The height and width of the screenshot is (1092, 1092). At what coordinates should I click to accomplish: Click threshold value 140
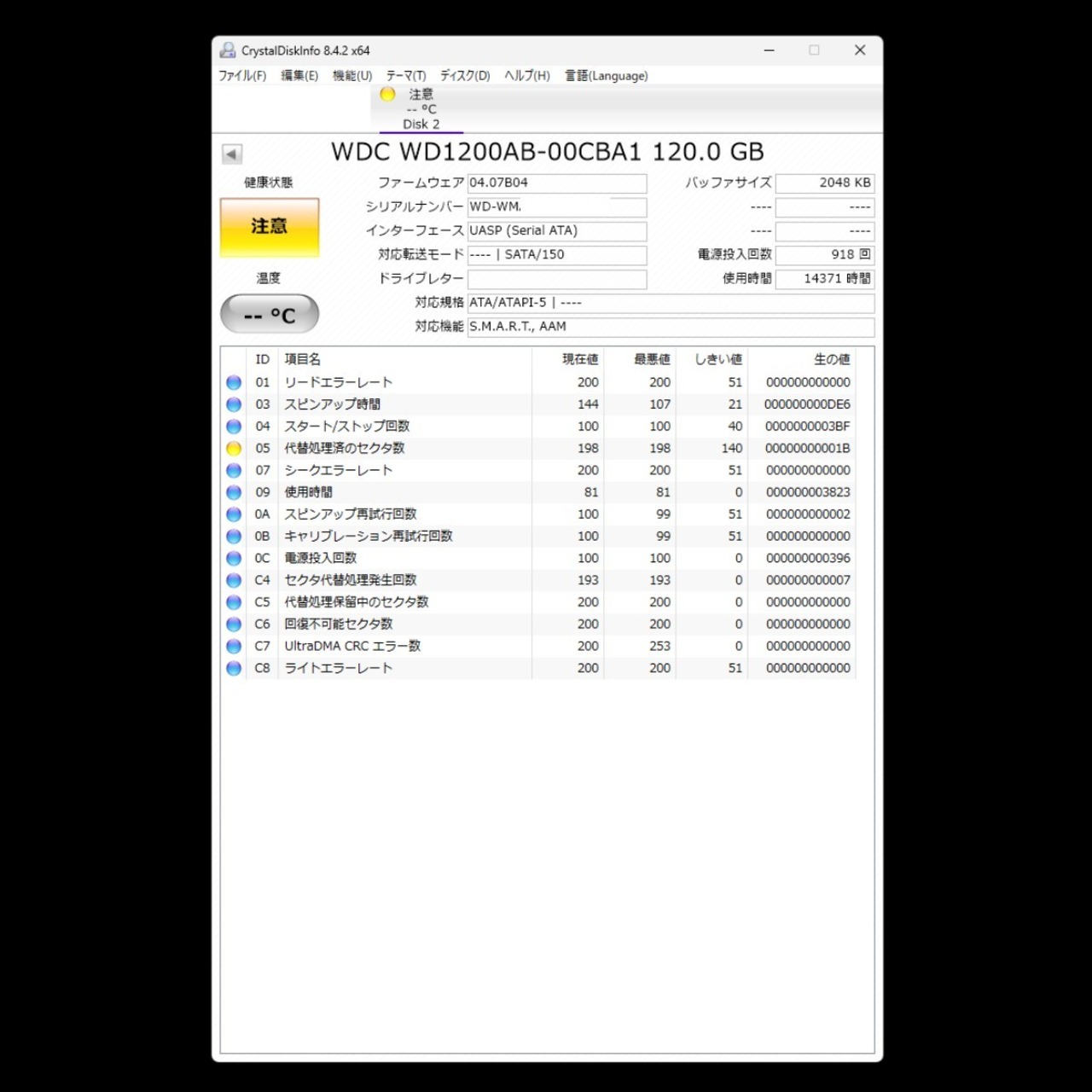[x=732, y=449]
